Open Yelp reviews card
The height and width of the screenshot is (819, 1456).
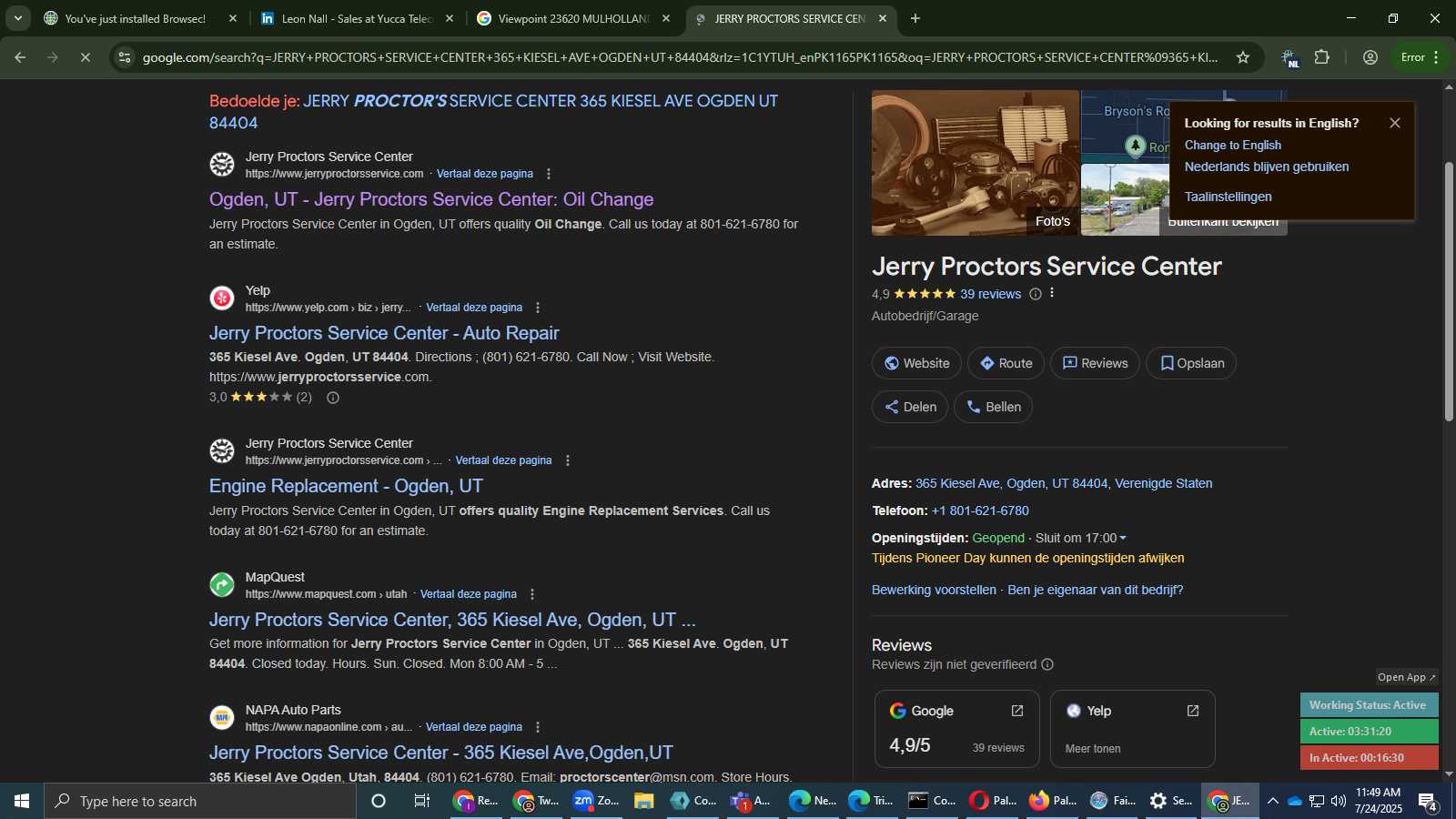click(x=1133, y=729)
